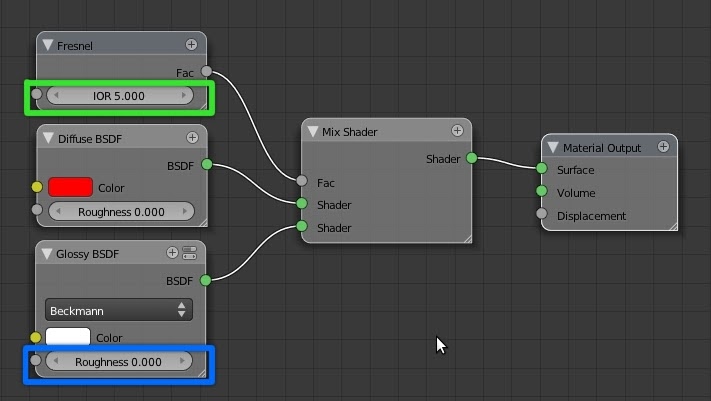The image size is (711, 401).
Task: Select the Mix Shader node header title
Action: click(350, 132)
